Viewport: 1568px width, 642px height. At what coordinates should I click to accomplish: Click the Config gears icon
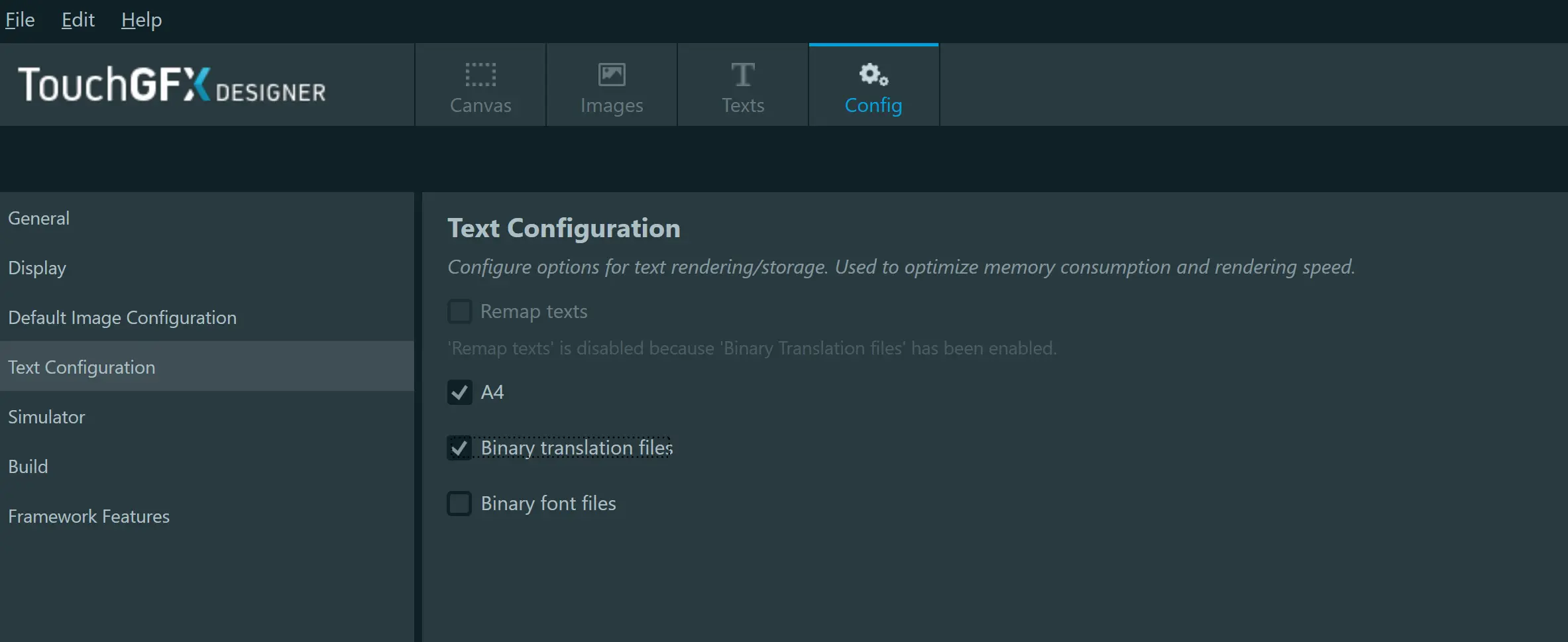pos(873,75)
